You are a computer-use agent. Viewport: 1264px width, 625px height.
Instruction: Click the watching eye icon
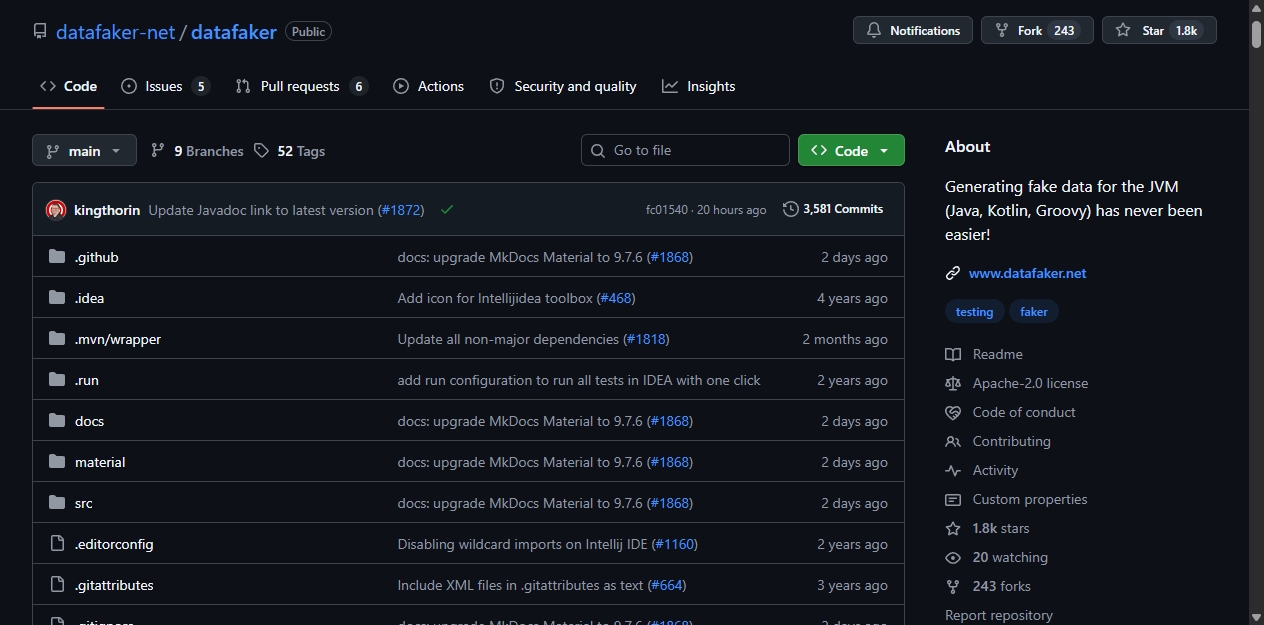pyautogui.click(x=953, y=557)
